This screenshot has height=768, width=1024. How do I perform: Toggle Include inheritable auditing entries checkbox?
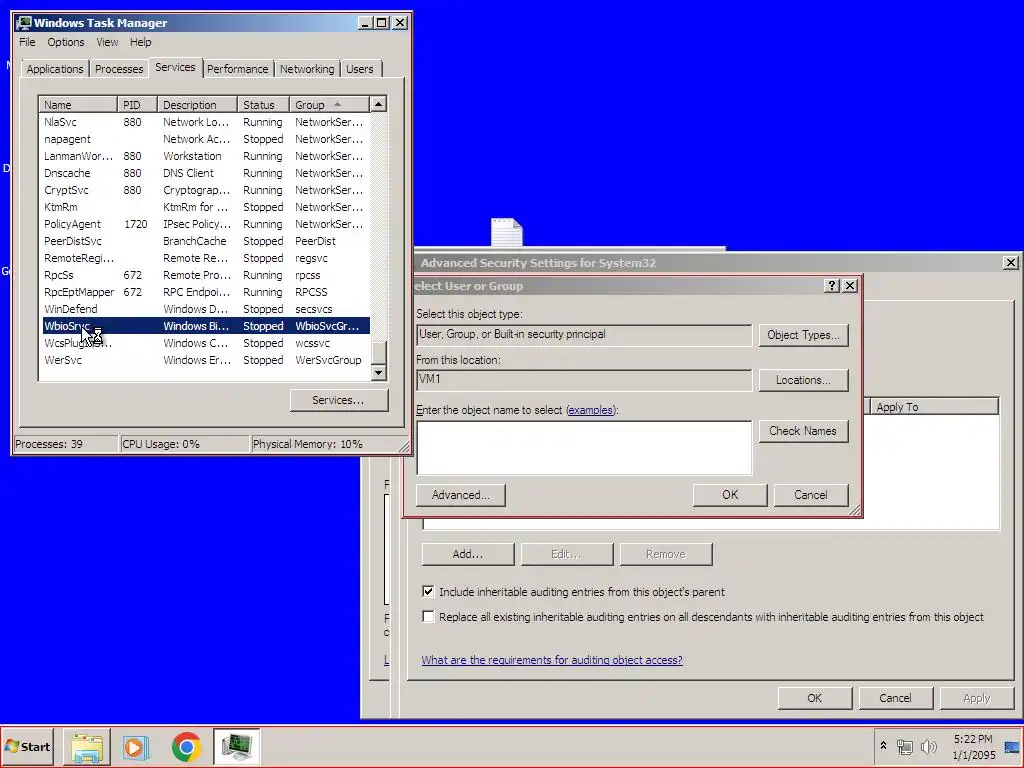[x=428, y=592]
